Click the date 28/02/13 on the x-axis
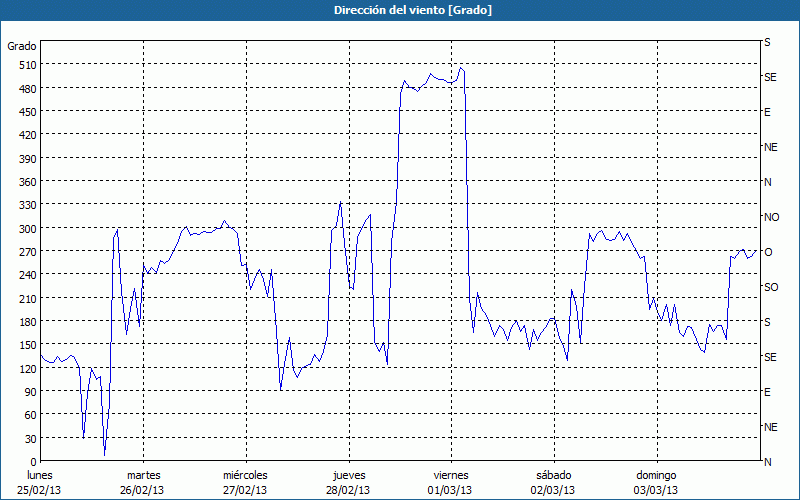800x500 pixels. click(x=348, y=490)
